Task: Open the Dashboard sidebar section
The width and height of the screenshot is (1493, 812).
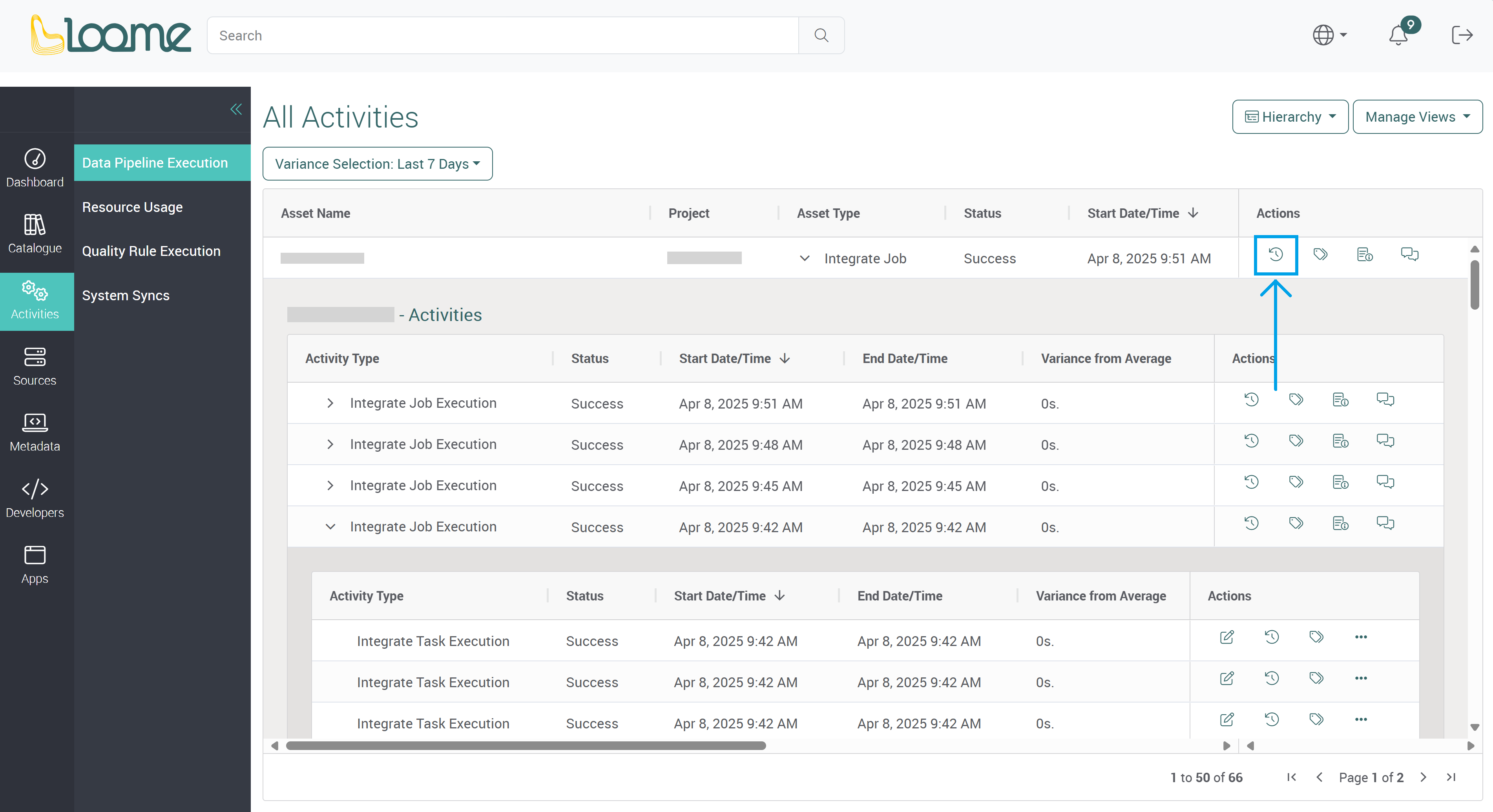Action: [x=35, y=168]
